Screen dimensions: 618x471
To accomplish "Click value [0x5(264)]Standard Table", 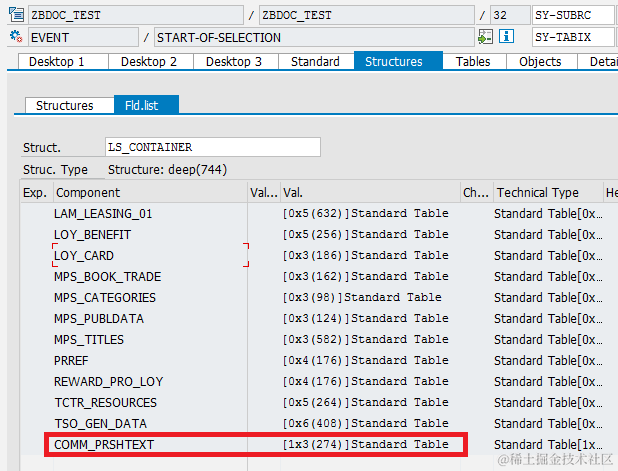I will coord(366,402).
